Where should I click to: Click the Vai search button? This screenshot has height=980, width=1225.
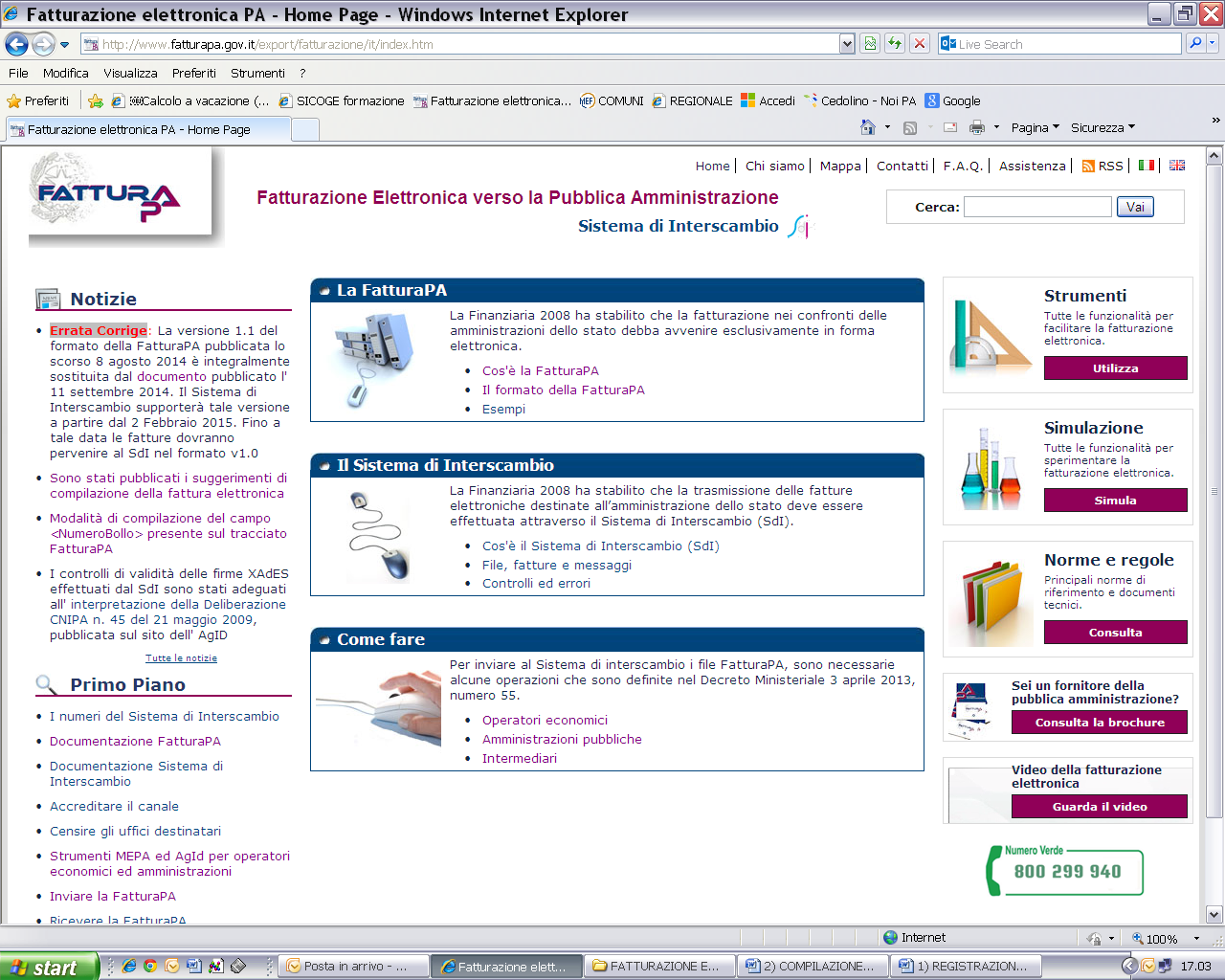(1135, 207)
